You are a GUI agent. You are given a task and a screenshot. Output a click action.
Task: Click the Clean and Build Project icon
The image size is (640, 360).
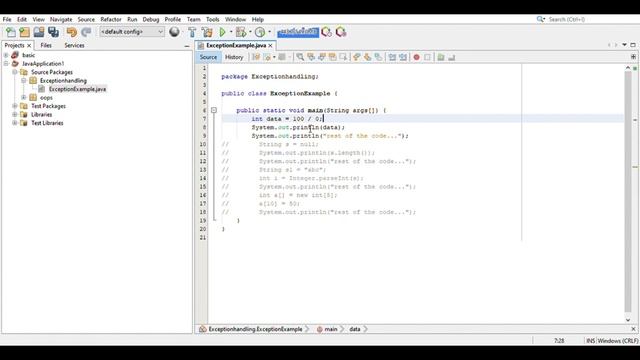point(207,32)
